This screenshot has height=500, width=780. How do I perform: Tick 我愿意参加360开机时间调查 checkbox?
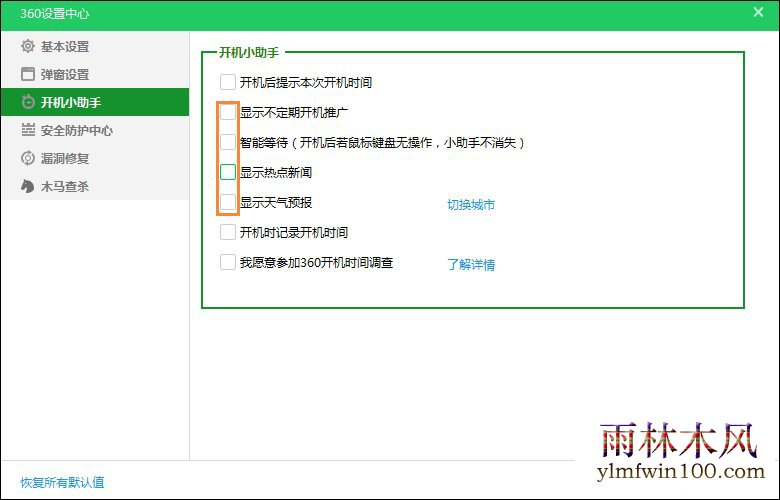tap(228, 262)
